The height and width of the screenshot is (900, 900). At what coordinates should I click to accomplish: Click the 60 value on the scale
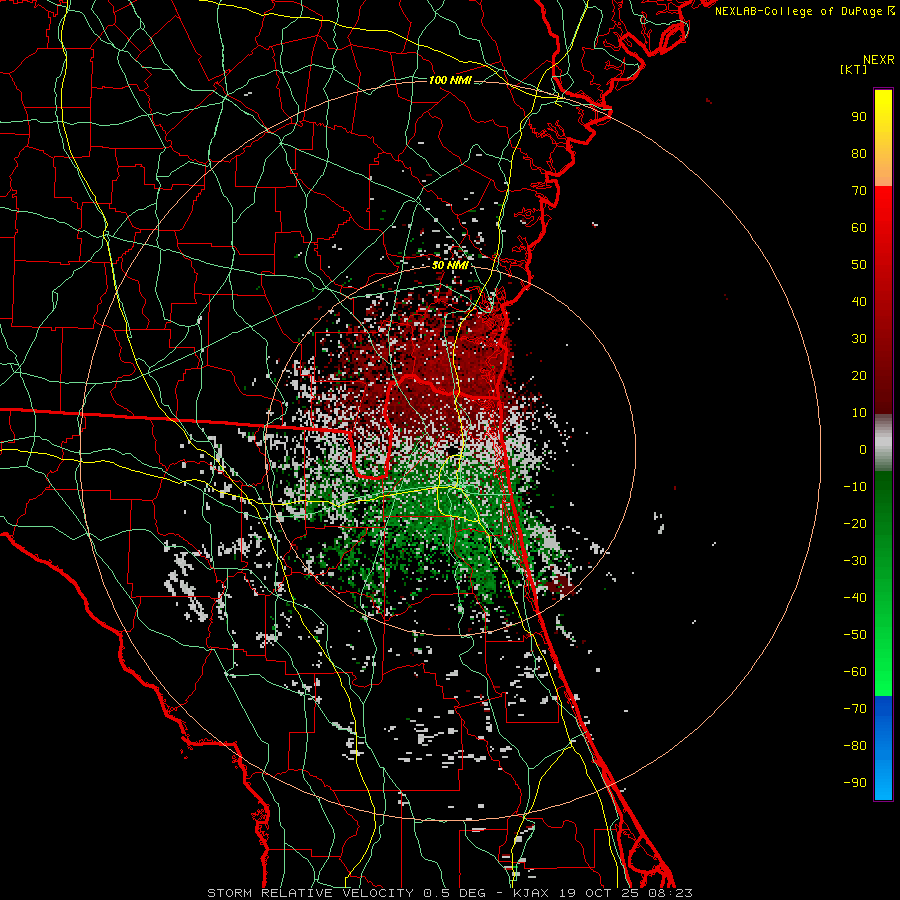(859, 227)
